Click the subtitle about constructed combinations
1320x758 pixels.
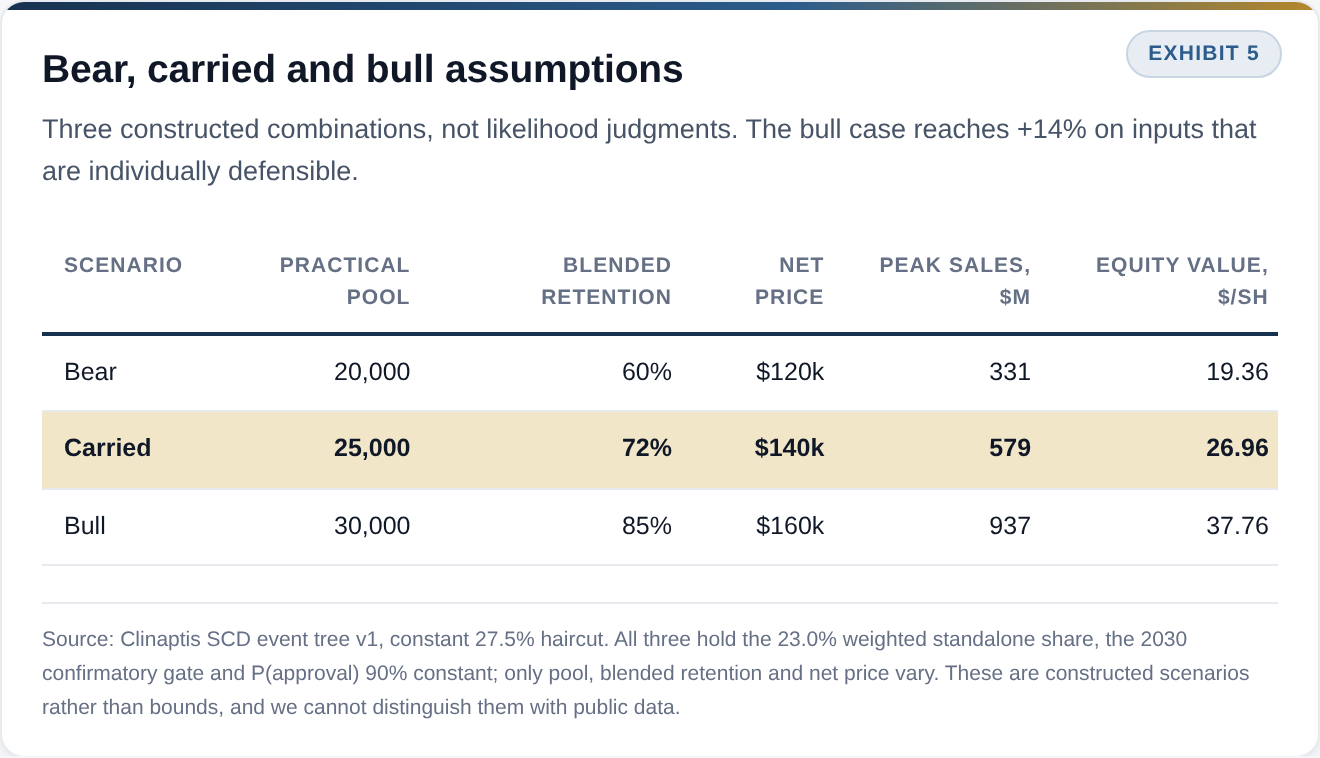coord(650,150)
